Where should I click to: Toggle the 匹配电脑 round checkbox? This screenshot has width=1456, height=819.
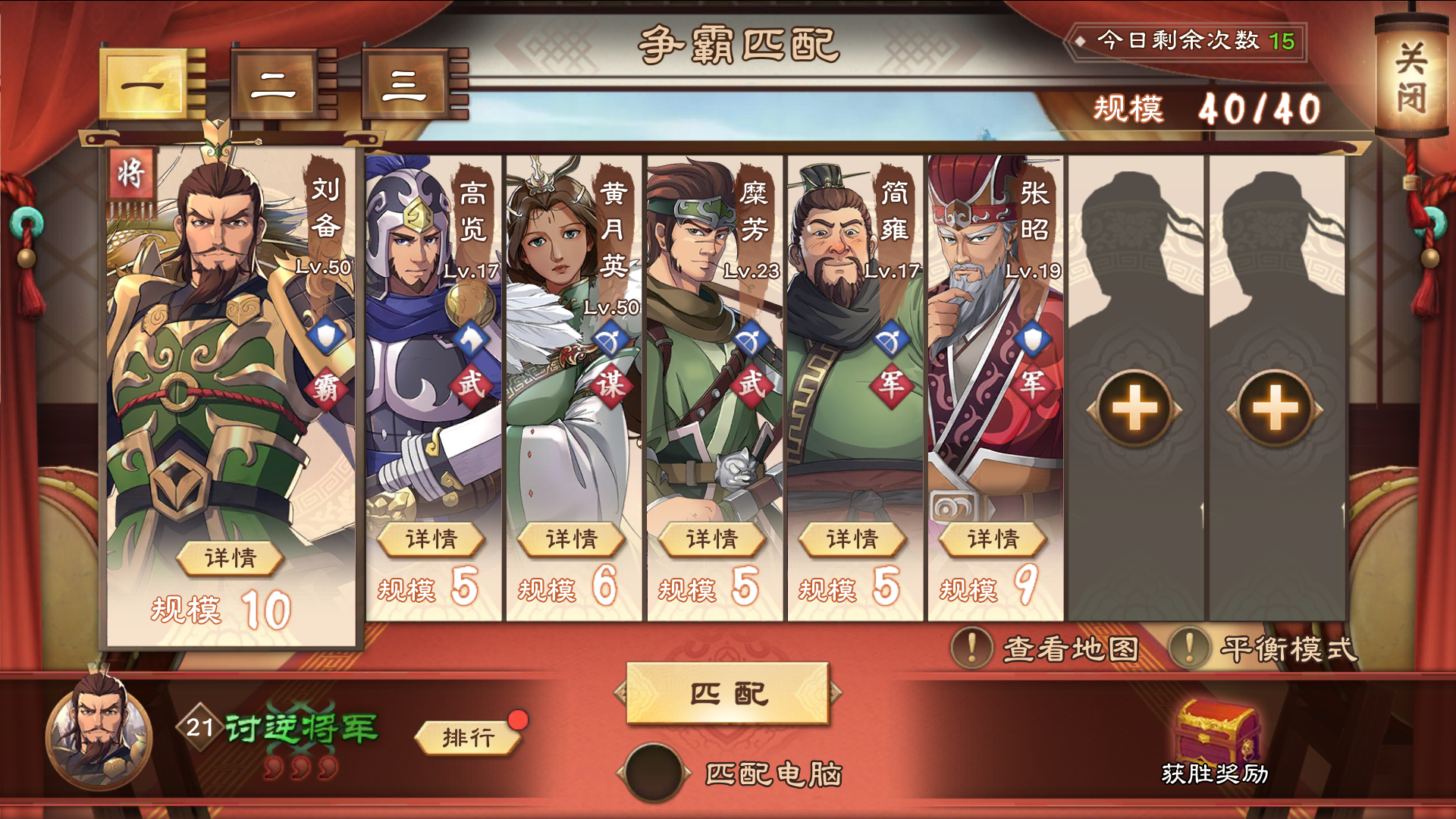click(652, 773)
